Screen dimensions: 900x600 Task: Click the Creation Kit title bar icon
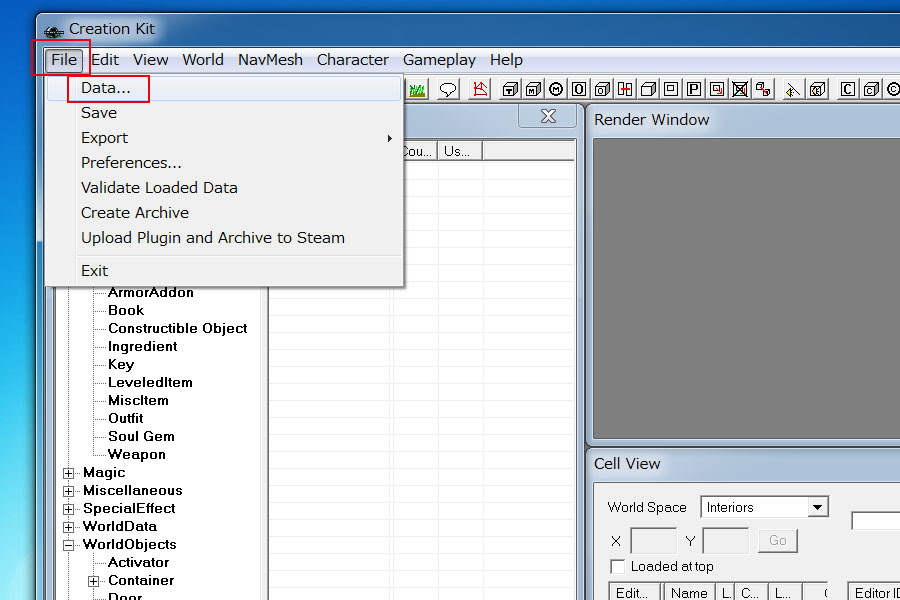(x=54, y=31)
